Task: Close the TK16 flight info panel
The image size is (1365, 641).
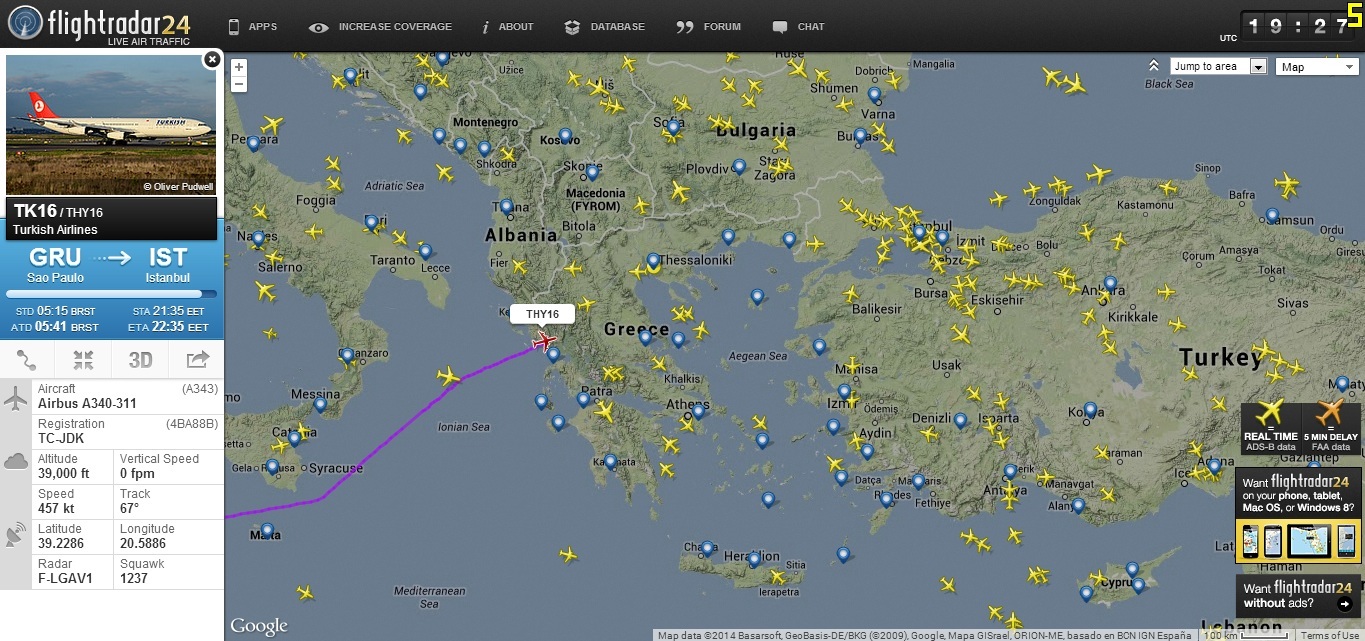Action: tap(212, 60)
